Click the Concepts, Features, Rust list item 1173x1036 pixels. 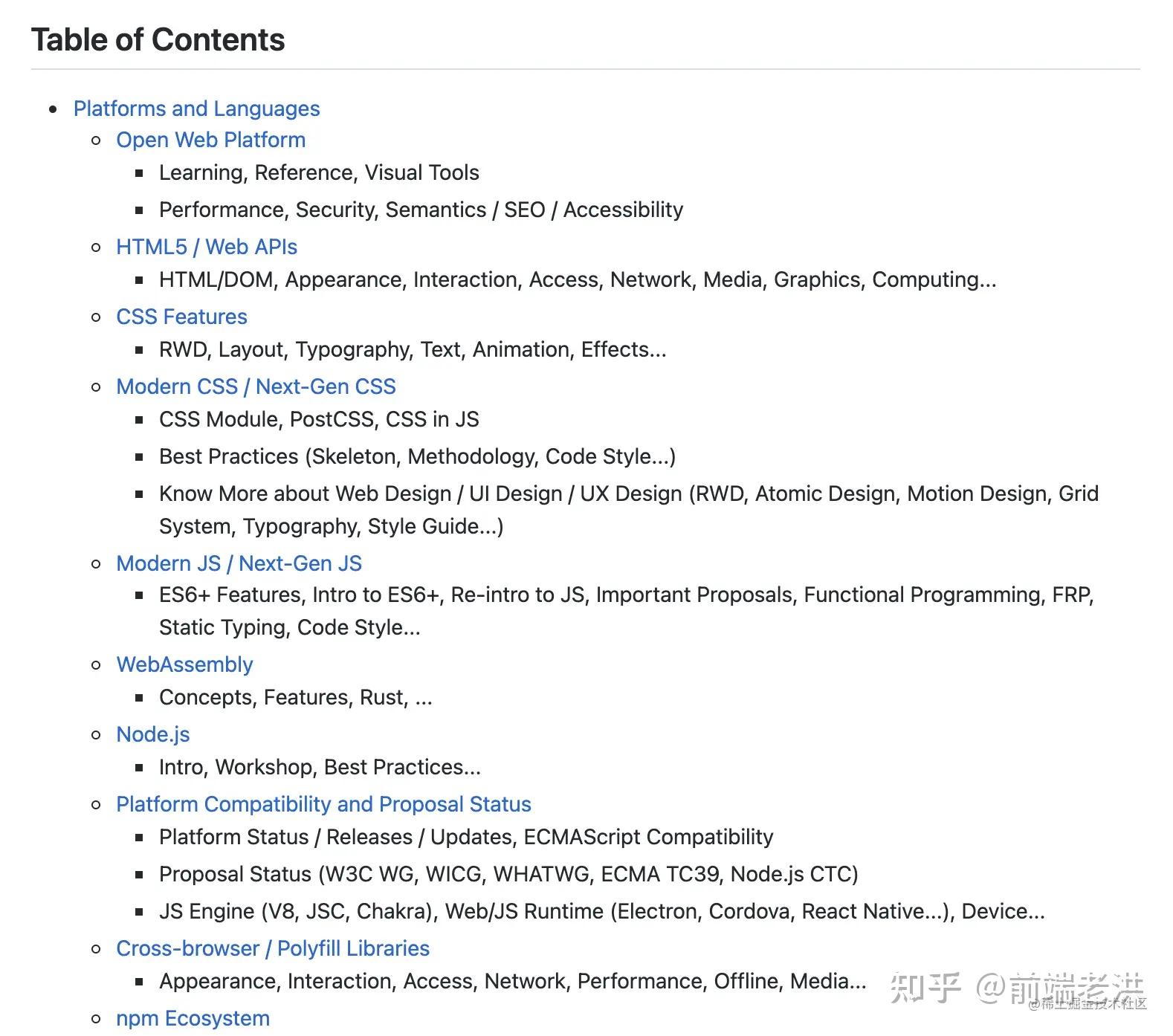coord(295,697)
